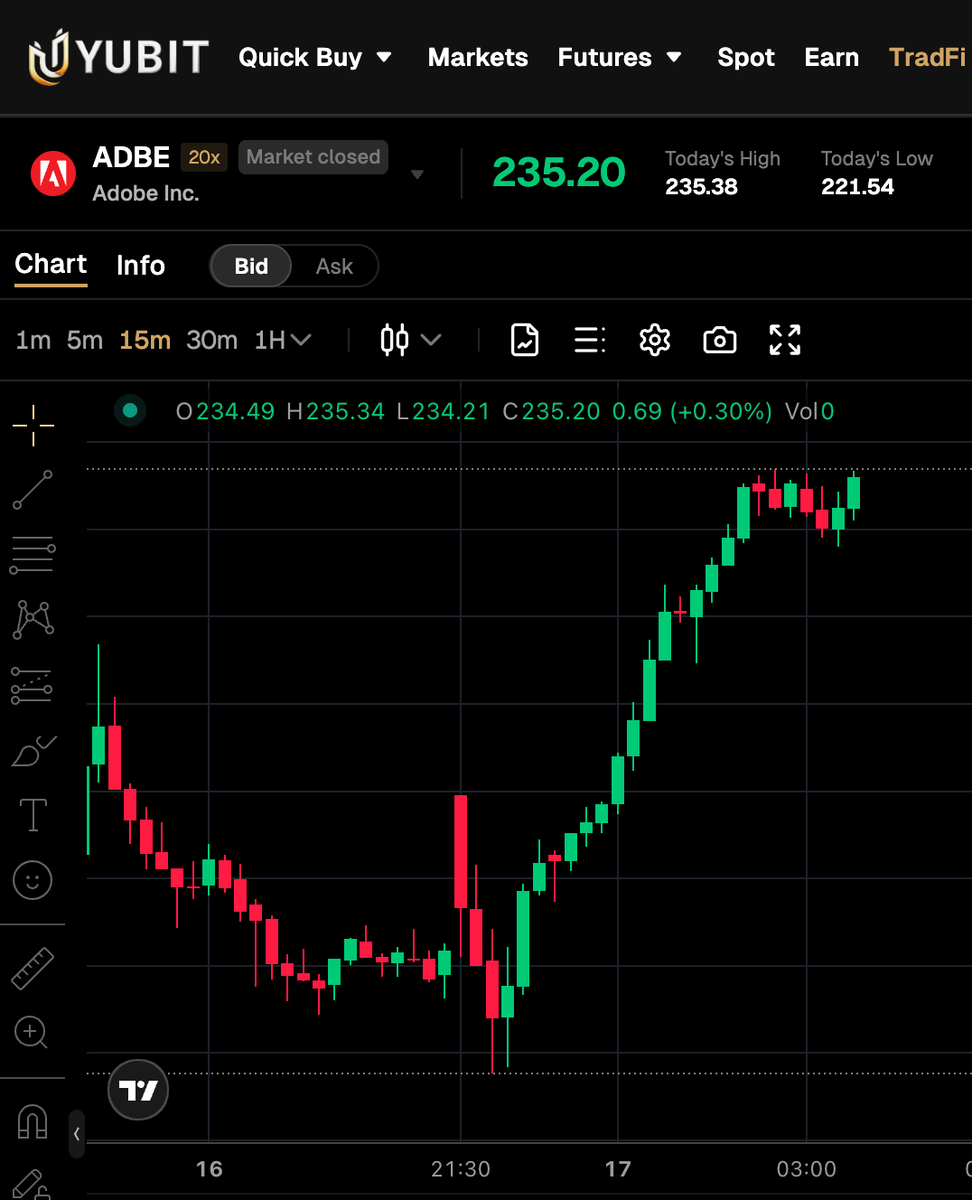
Task: Click the 20x leverage badge
Action: click(x=205, y=157)
